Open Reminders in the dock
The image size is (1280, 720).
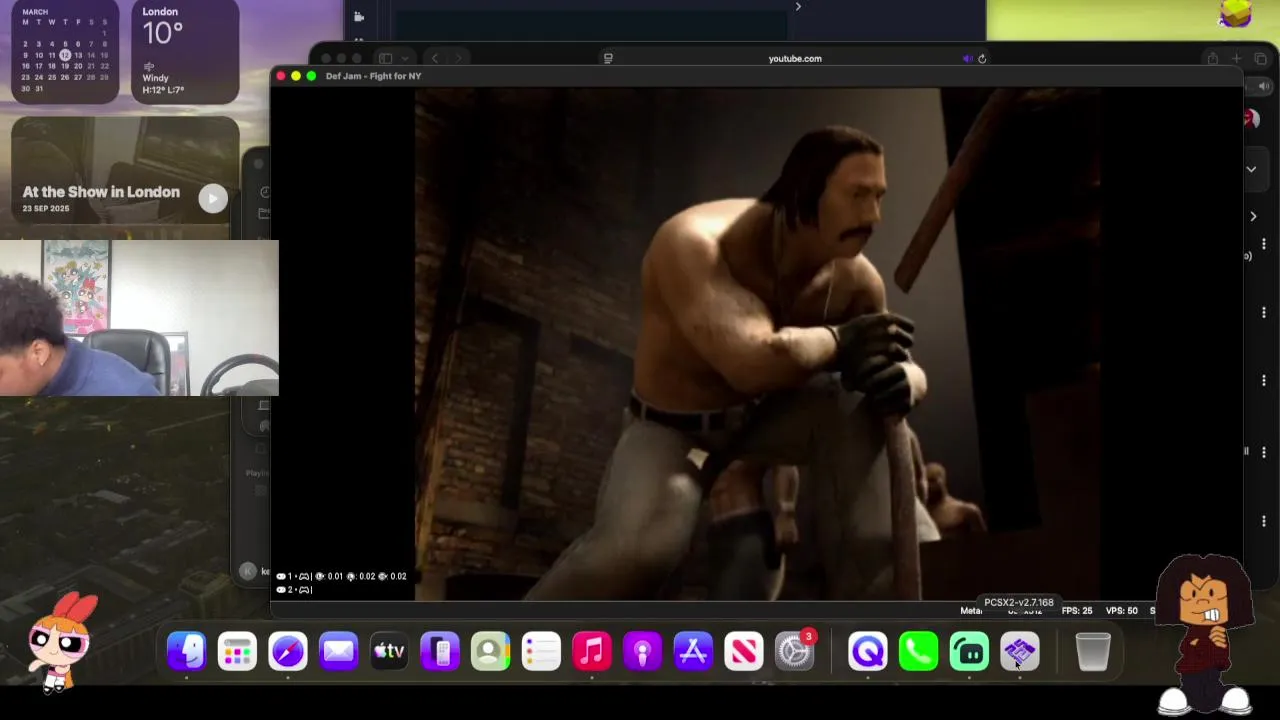click(x=541, y=652)
